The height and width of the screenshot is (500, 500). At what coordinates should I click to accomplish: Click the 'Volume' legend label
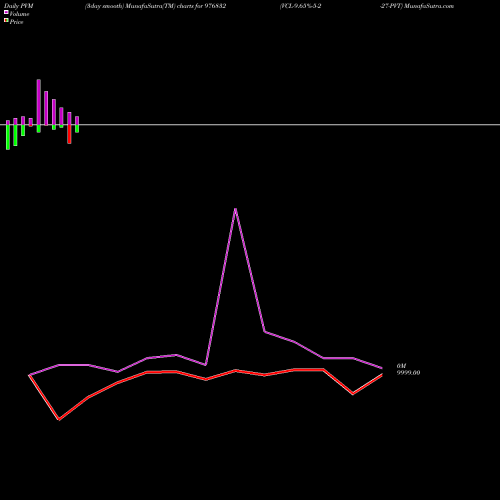coord(19,14)
